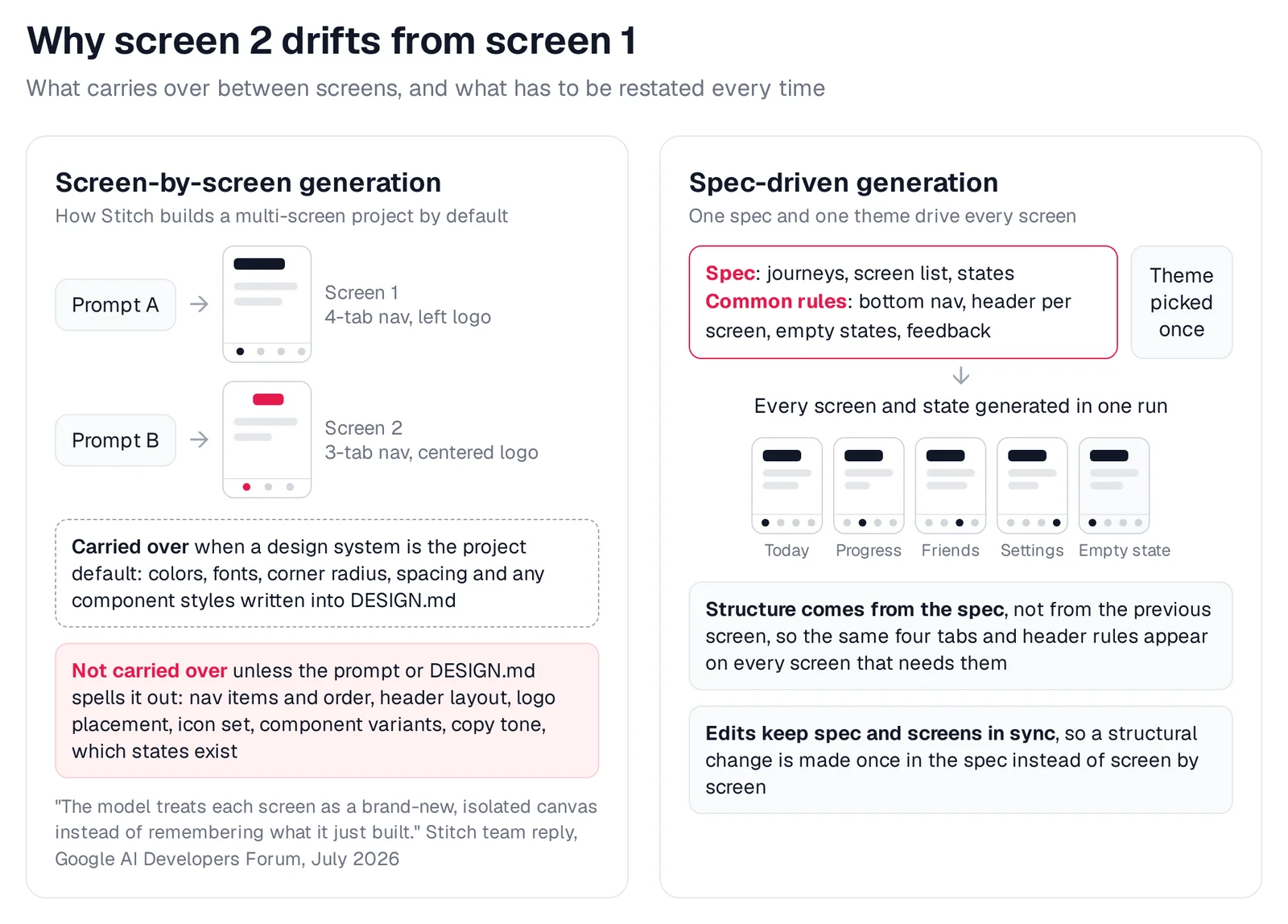Click '4-tab nav, left logo' text
Screen dimensions: 1288x924
tap(407, 317)
